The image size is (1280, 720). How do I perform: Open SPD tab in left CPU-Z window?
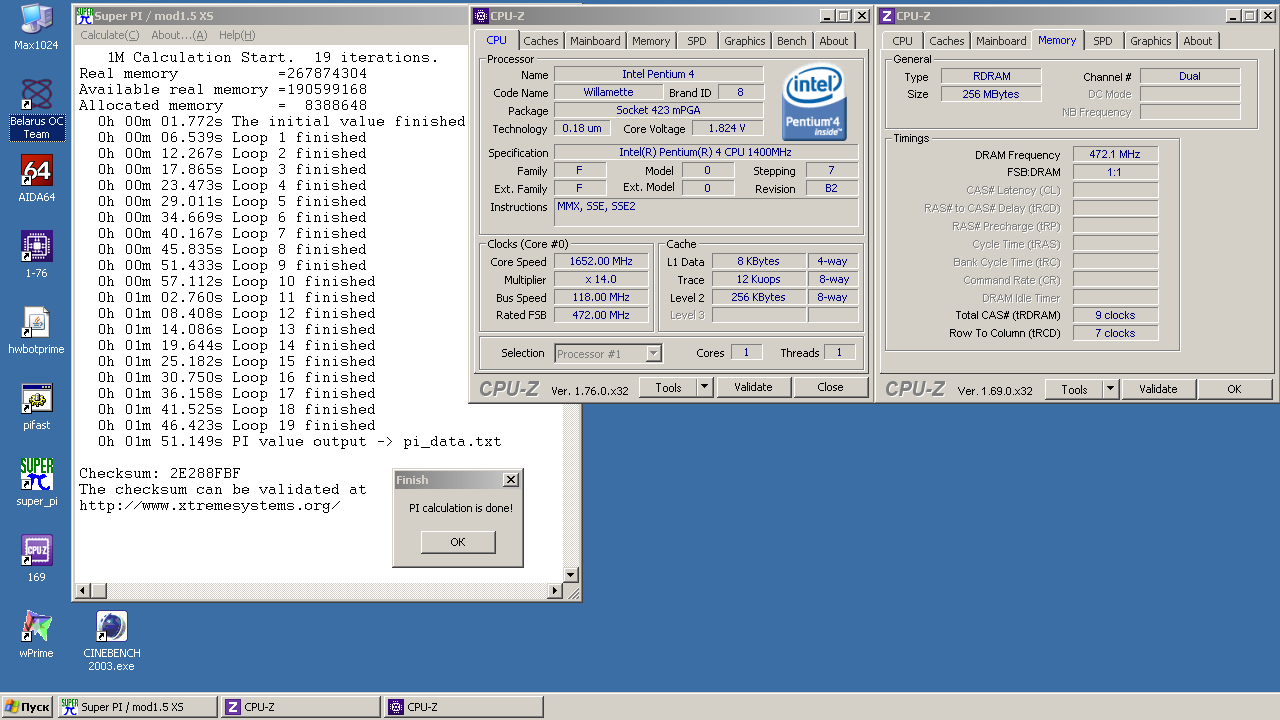tap(696, 41)
